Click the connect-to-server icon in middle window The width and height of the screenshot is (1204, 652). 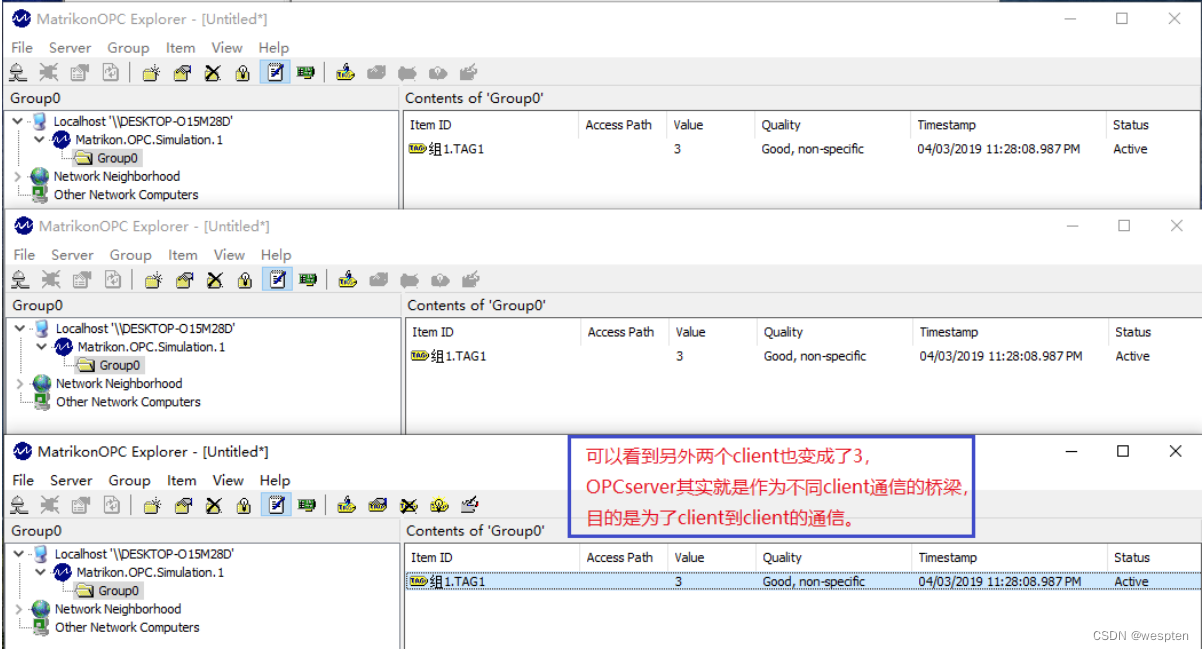19,279
